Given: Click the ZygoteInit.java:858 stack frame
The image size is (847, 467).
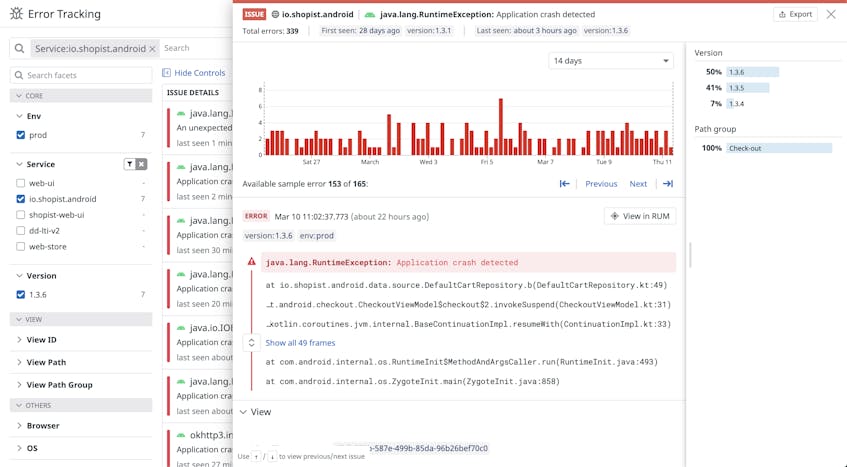Looking at the screenshot, I should tap(413, 381).
